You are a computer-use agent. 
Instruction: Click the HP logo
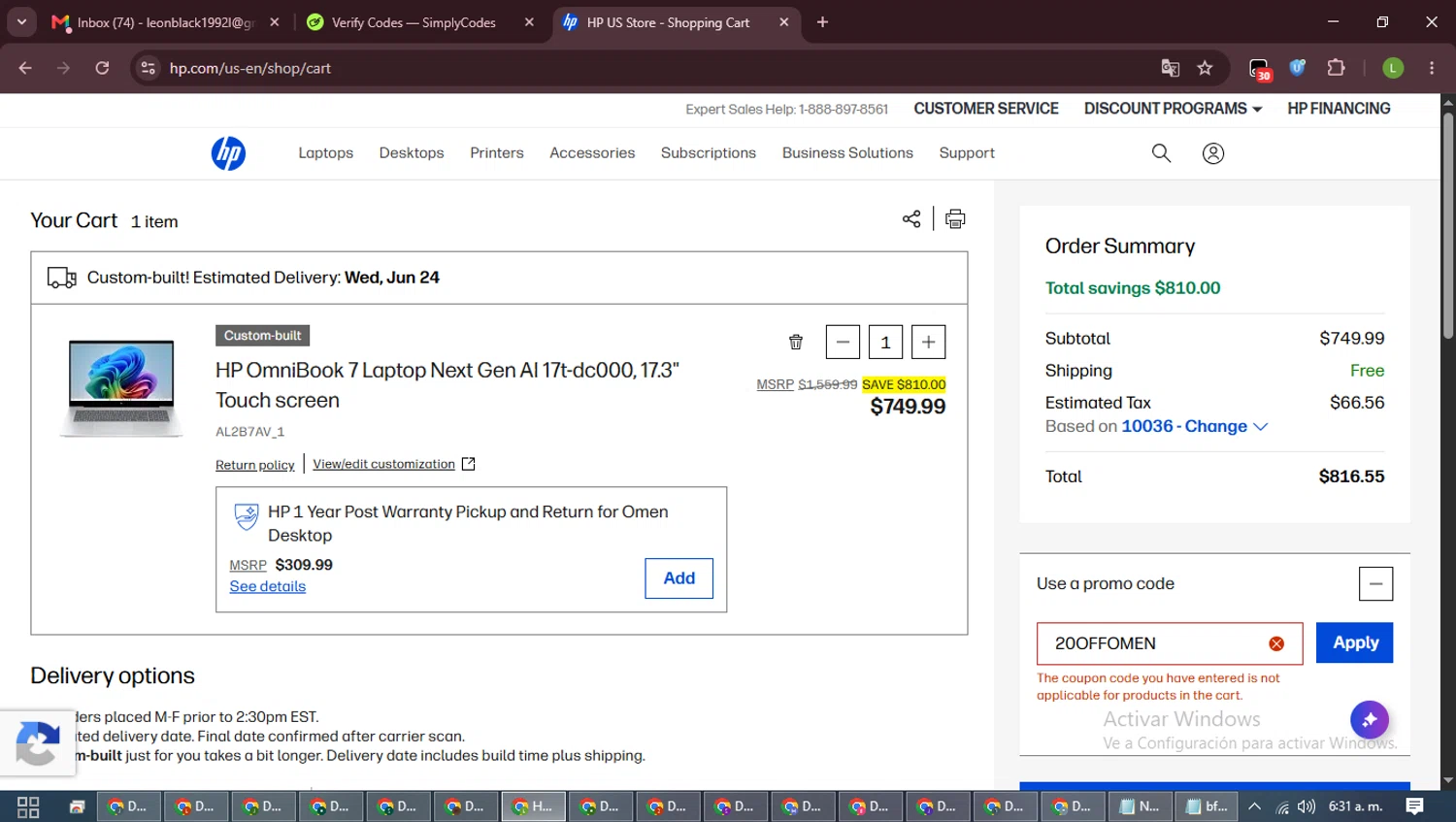tap(228, 153)
